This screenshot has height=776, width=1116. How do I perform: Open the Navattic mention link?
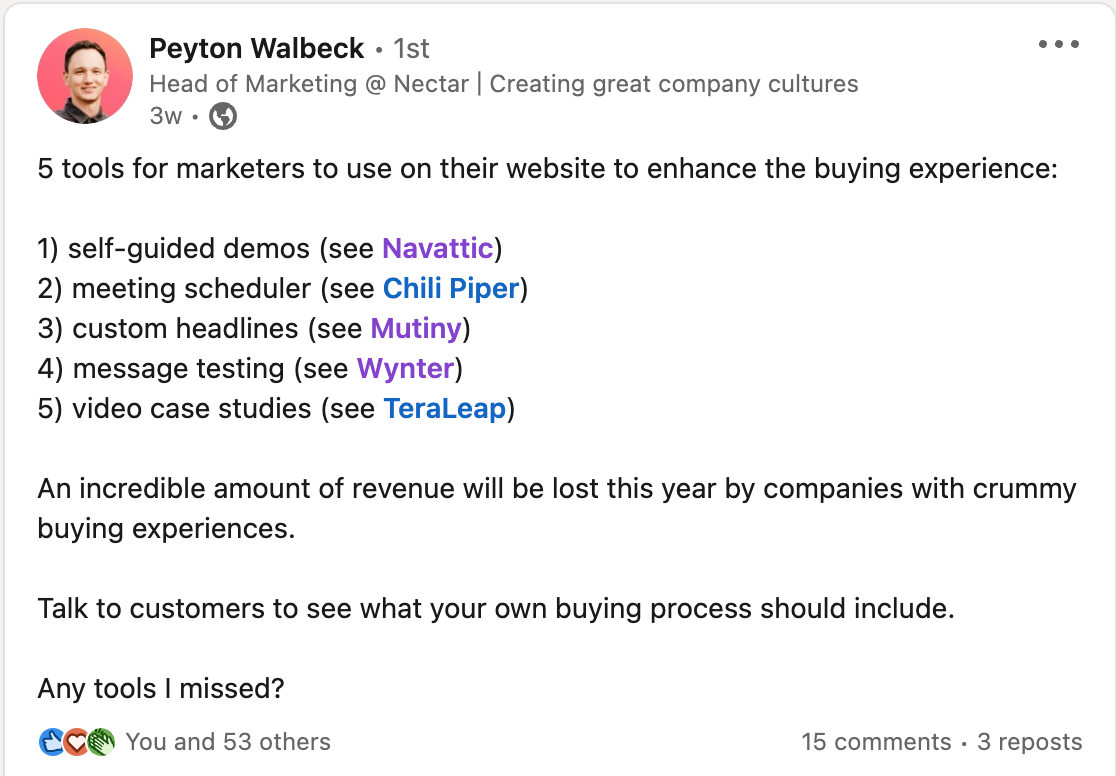click(437, 249)
